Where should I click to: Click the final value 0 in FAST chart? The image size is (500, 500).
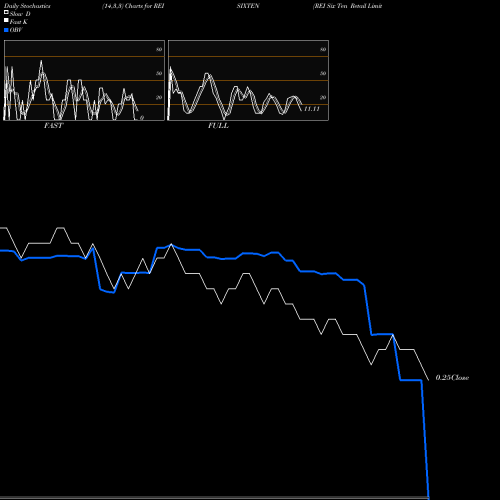(x=142, y=118)
